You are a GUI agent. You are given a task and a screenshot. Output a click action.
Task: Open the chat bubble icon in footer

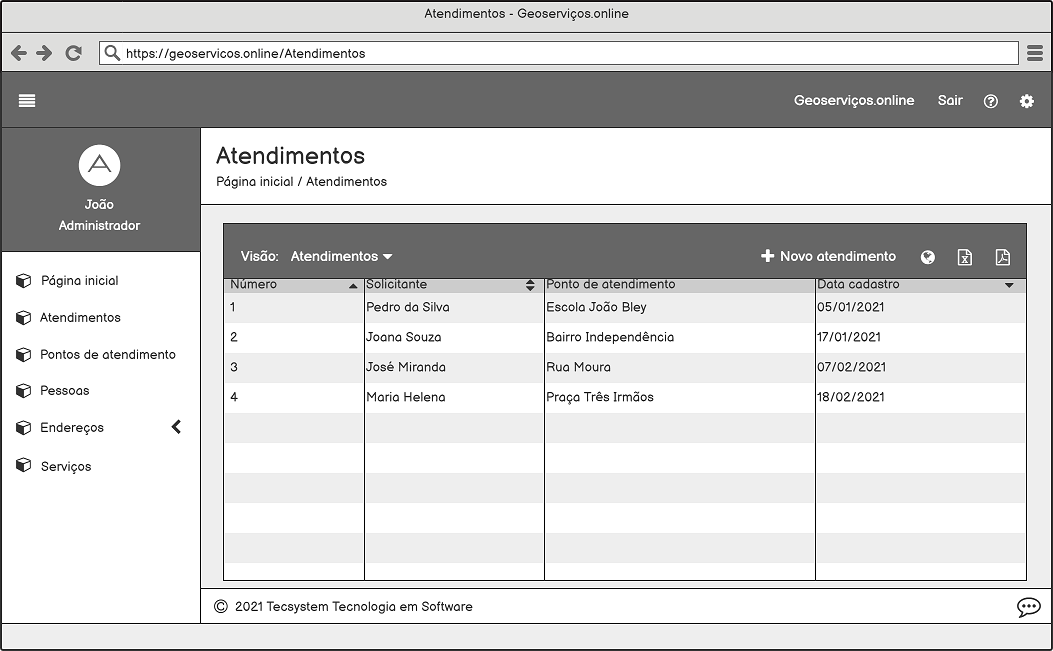(x=1028, y=607)
